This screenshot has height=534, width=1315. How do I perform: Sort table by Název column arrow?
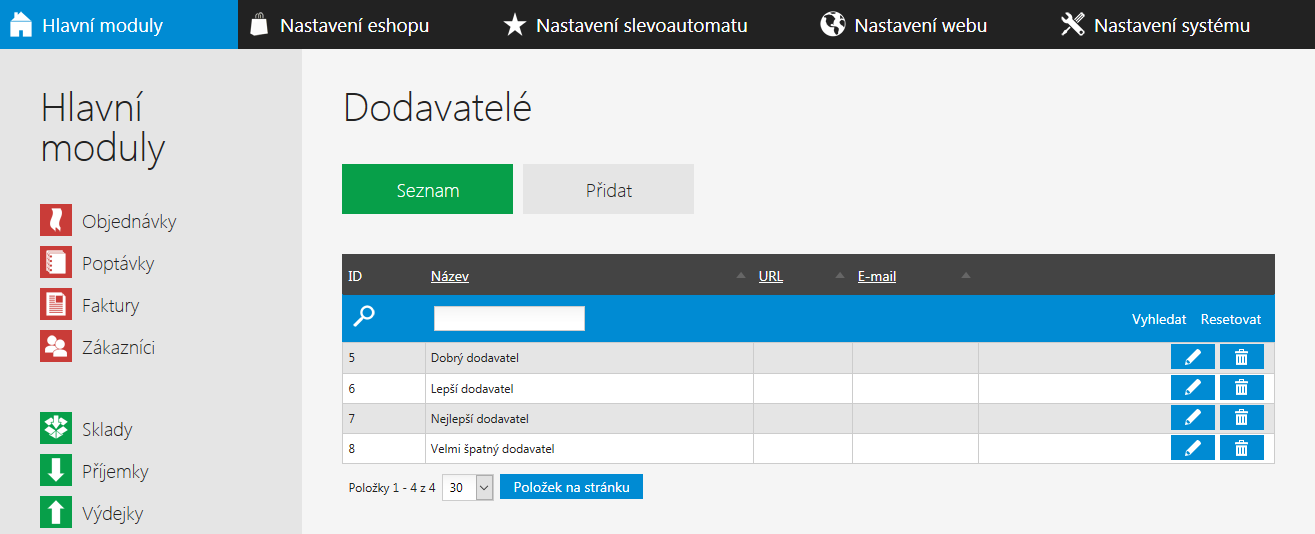(741, 276)
